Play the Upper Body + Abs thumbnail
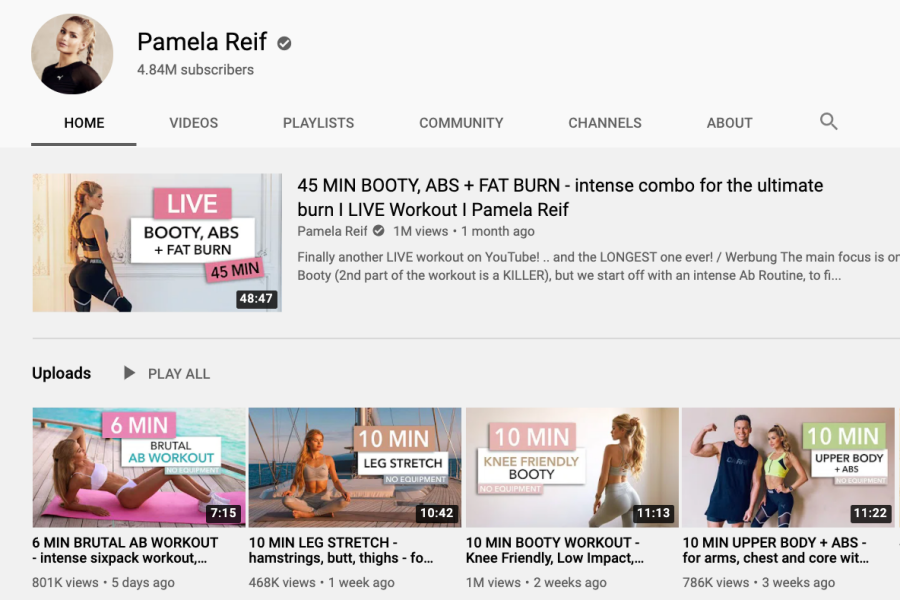Screen dimensions: 900x600 (x=788, y=467)
